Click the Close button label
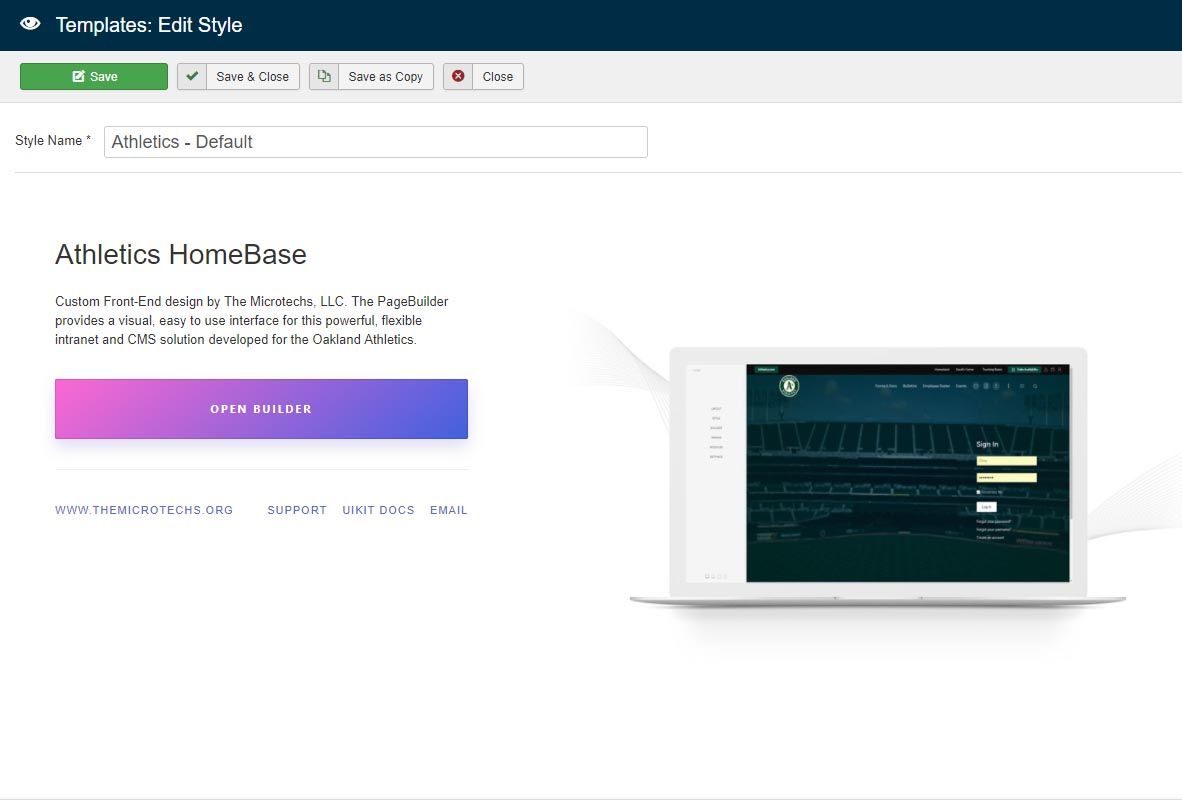This screenshot has width=1182, height=800. pyautogui.click(x=498, y=76)
